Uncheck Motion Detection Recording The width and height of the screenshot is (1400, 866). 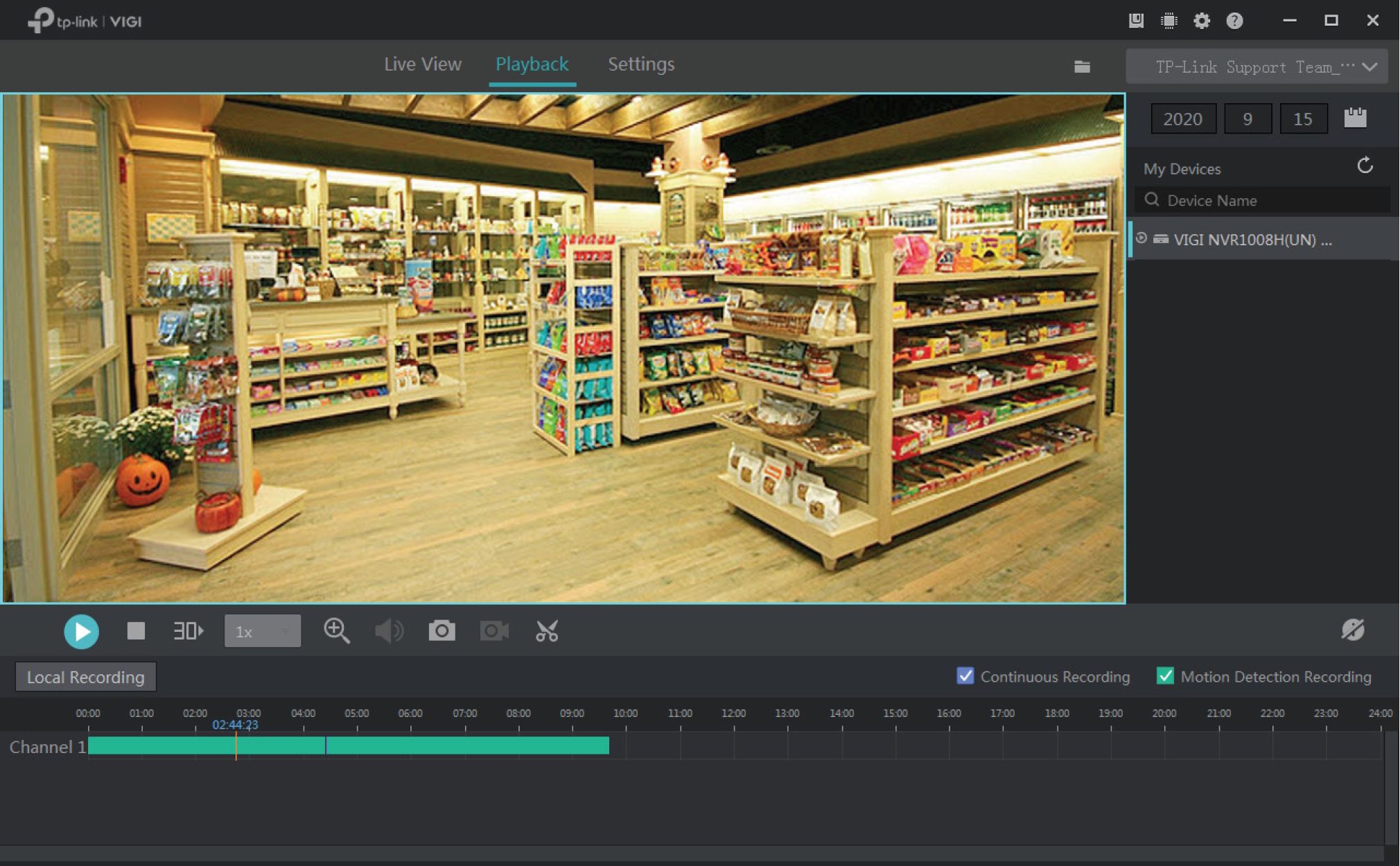[1165, 676]
